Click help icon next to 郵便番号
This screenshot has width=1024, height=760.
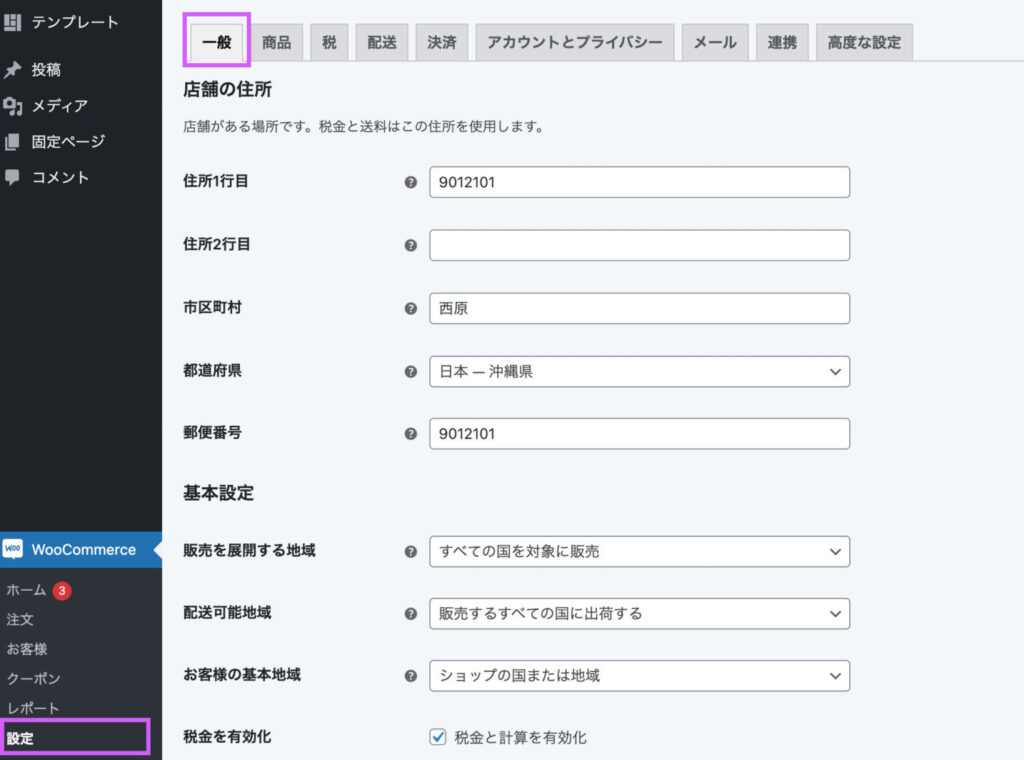point(411,434)
